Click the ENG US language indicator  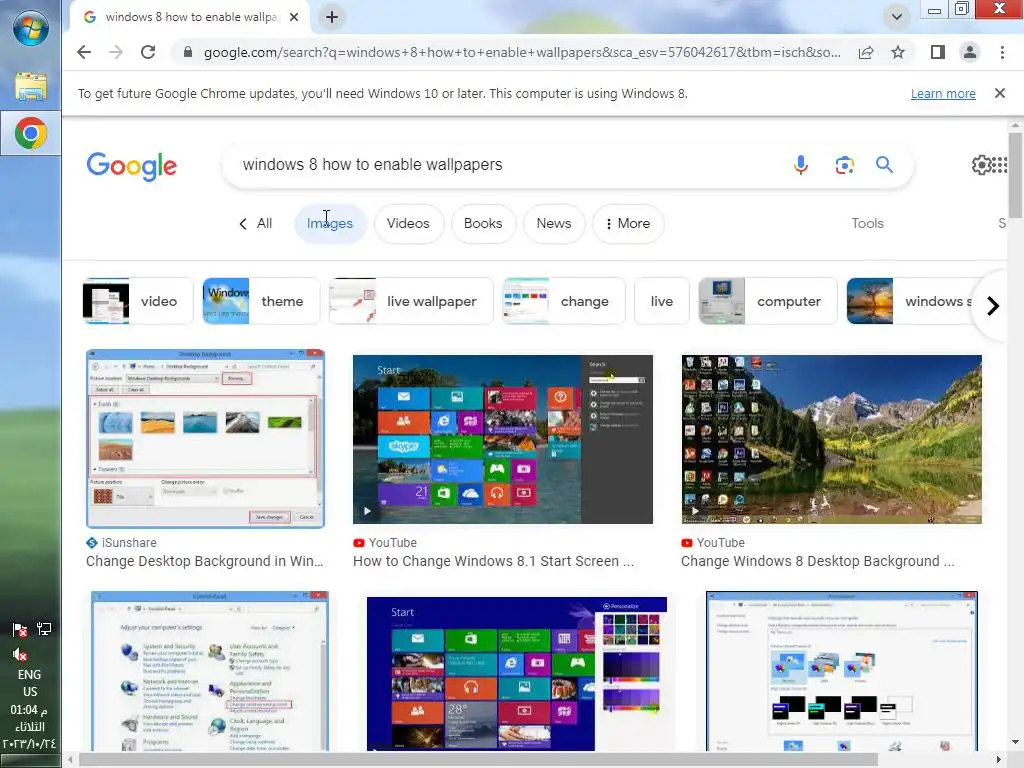click(30, 682)
